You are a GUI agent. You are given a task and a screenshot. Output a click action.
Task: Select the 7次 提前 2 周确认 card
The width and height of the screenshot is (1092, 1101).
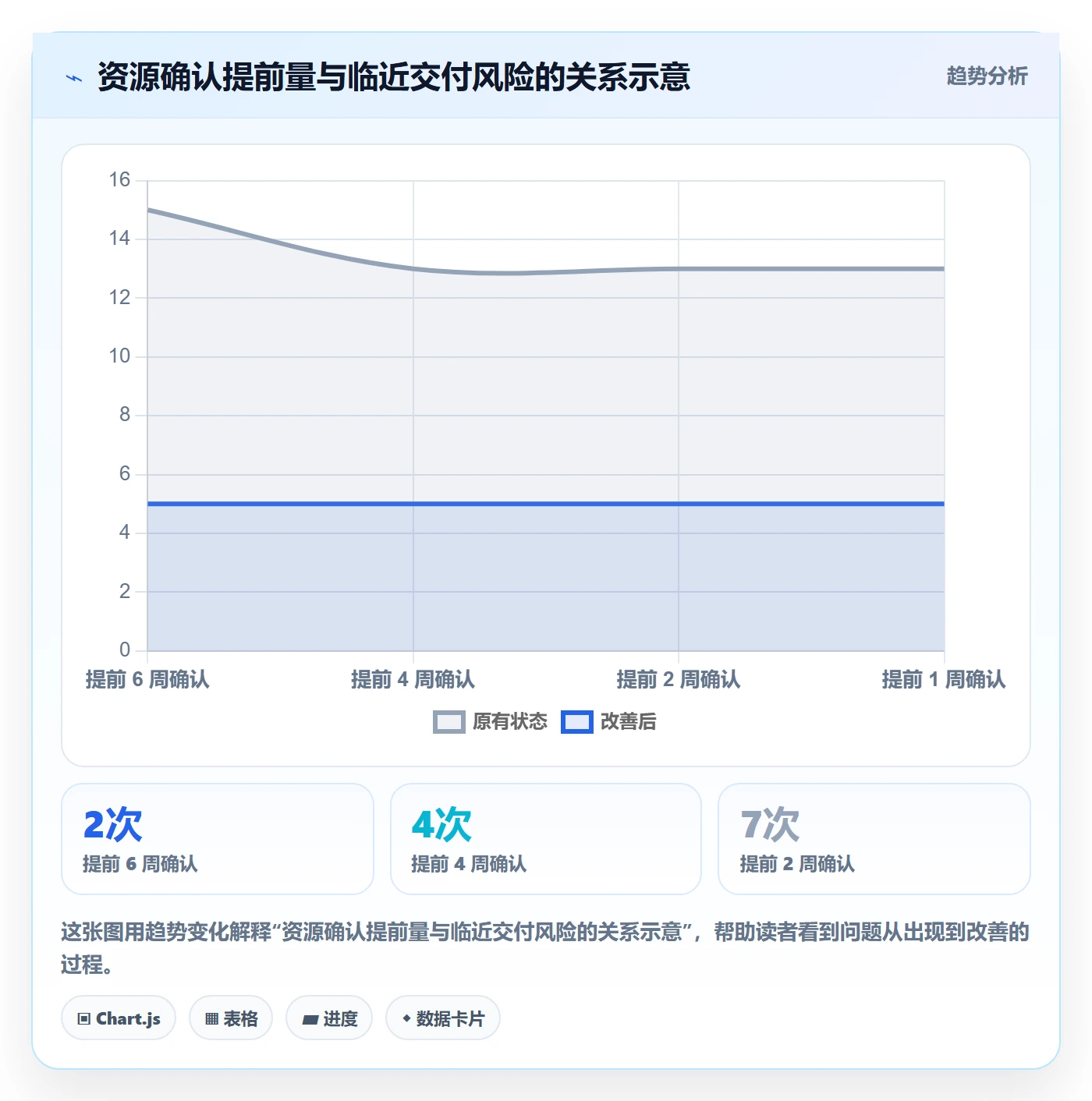pyautogui.click(x=874, y=839)
